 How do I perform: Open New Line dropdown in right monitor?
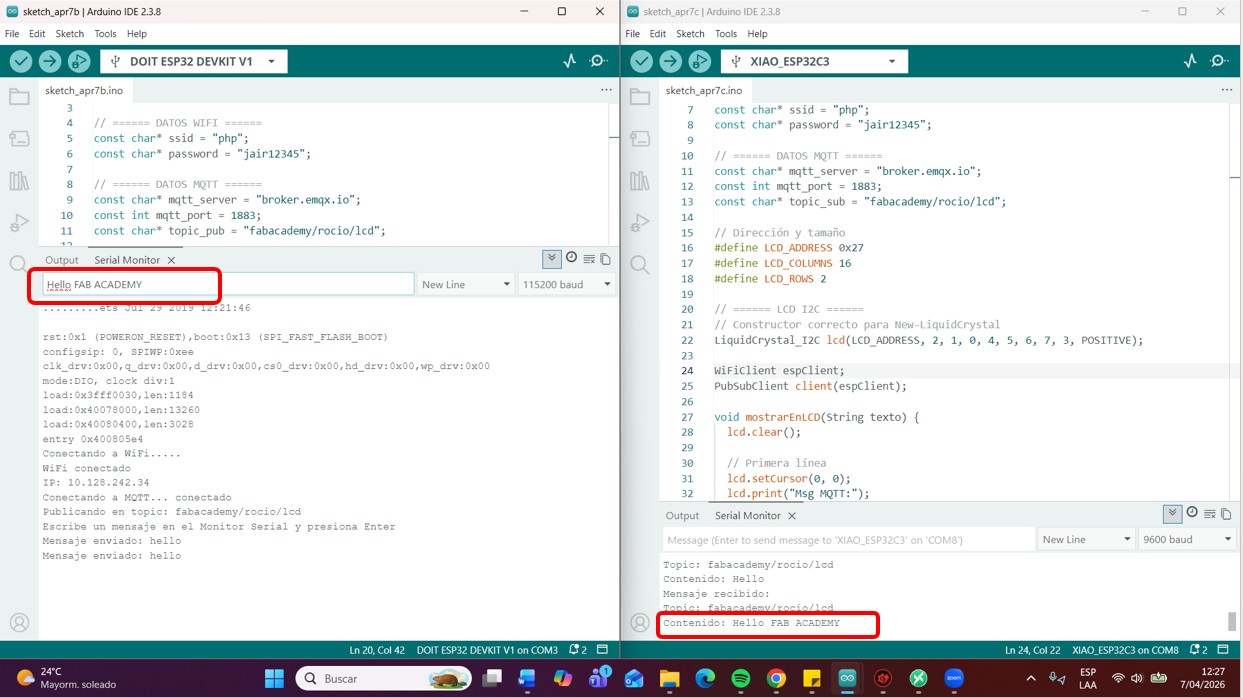coord(1085,540)
